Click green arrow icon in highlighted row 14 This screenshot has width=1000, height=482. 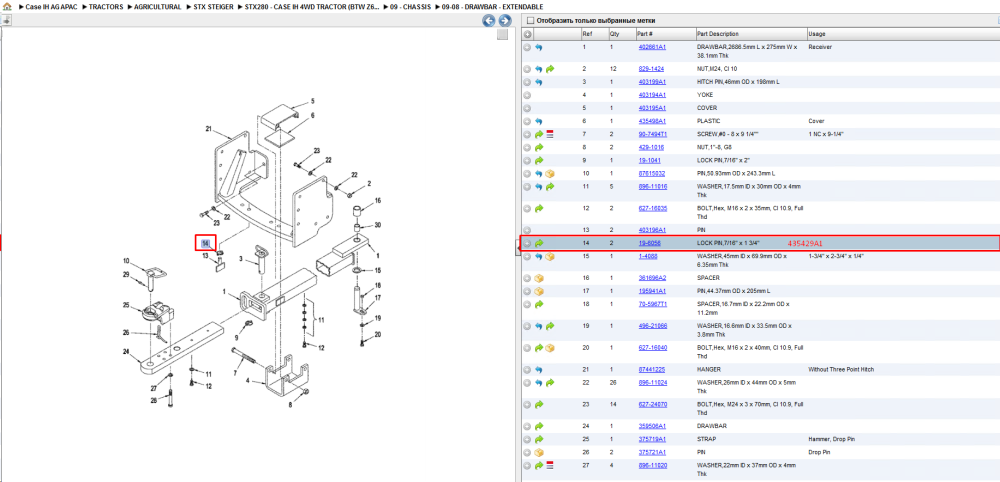[x=539, y=243]
